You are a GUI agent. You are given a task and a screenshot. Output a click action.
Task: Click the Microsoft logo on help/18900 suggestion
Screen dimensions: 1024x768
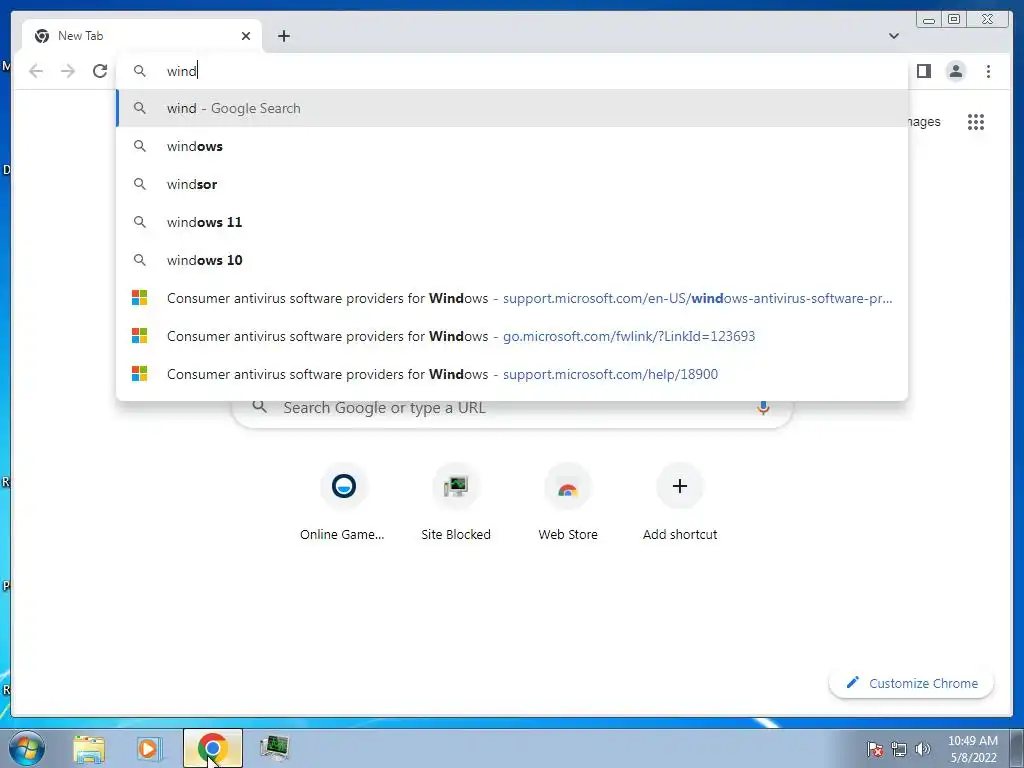click(x=140, y=374)
